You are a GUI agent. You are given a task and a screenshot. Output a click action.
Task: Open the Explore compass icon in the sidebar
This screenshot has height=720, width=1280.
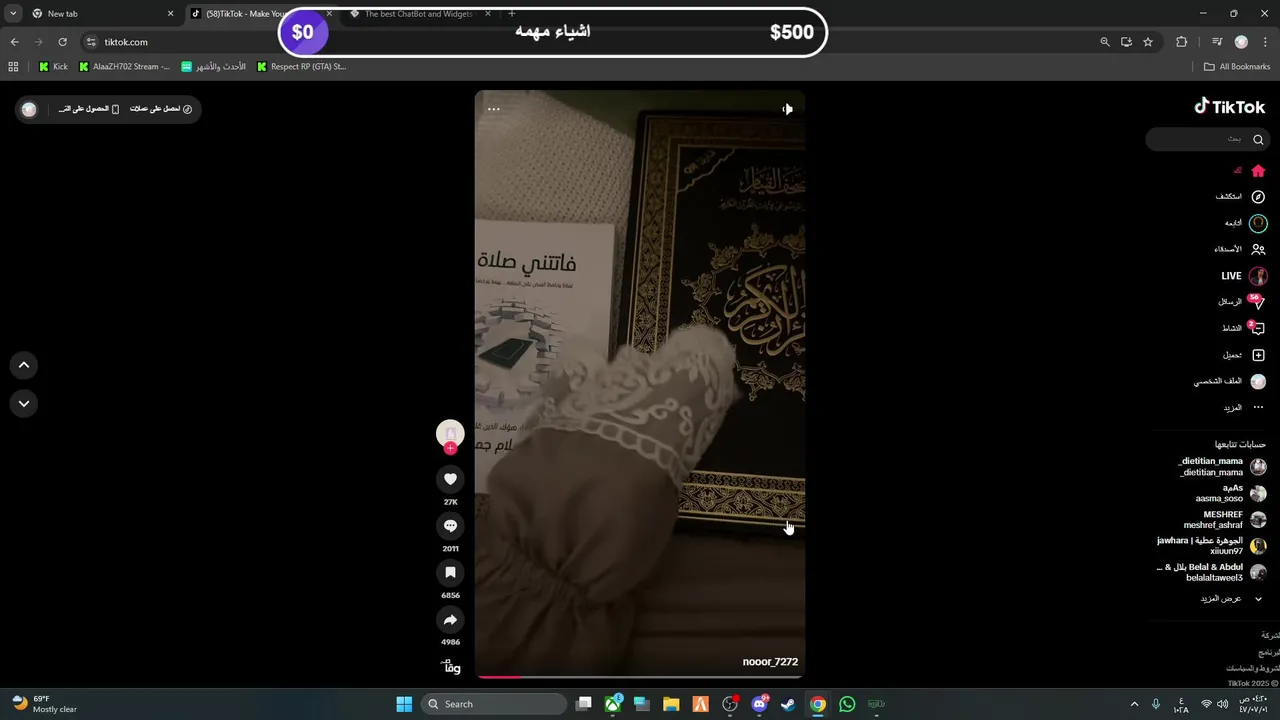point(1258,197)
